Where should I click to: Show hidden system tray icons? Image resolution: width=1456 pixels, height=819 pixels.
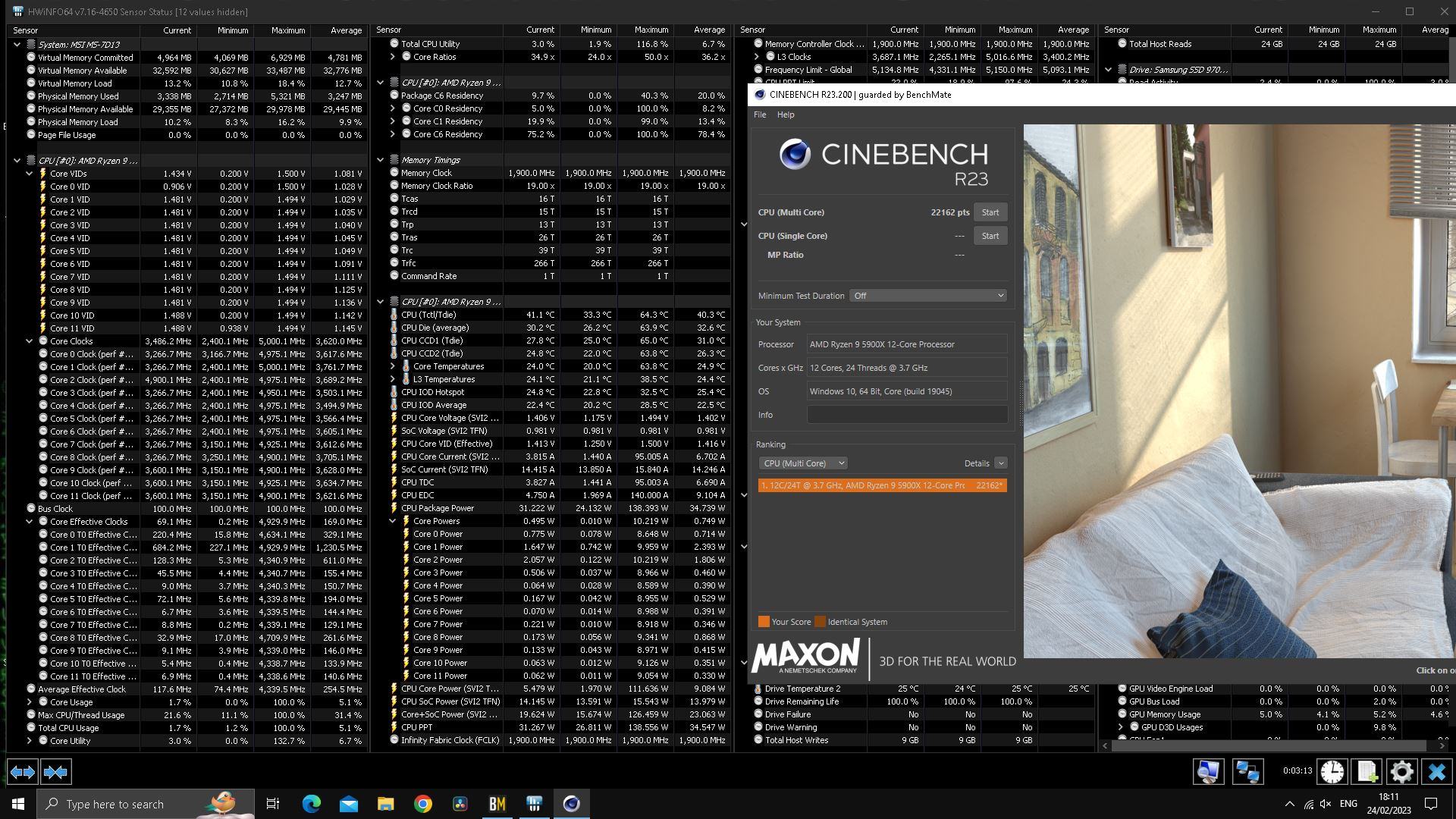coord(1289,804)
